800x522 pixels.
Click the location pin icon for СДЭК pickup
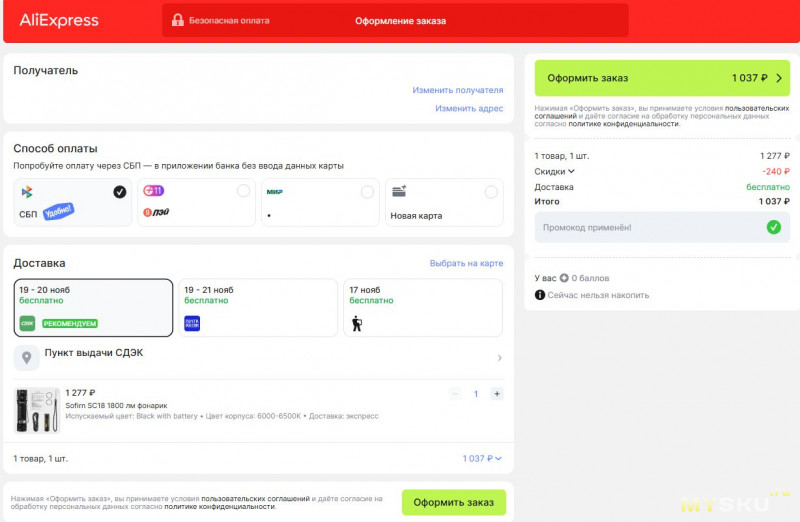(x=26, y=357)
